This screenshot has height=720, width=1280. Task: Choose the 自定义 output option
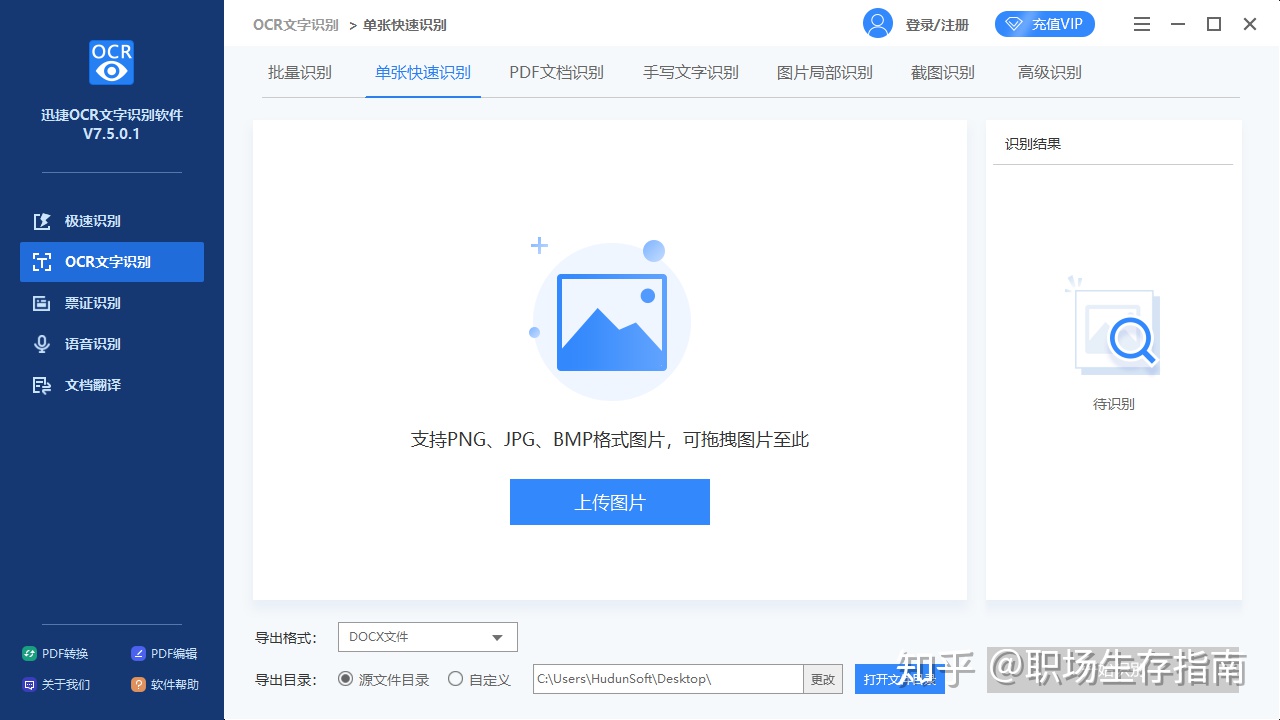pyautogui.click(x=456, y=678)
